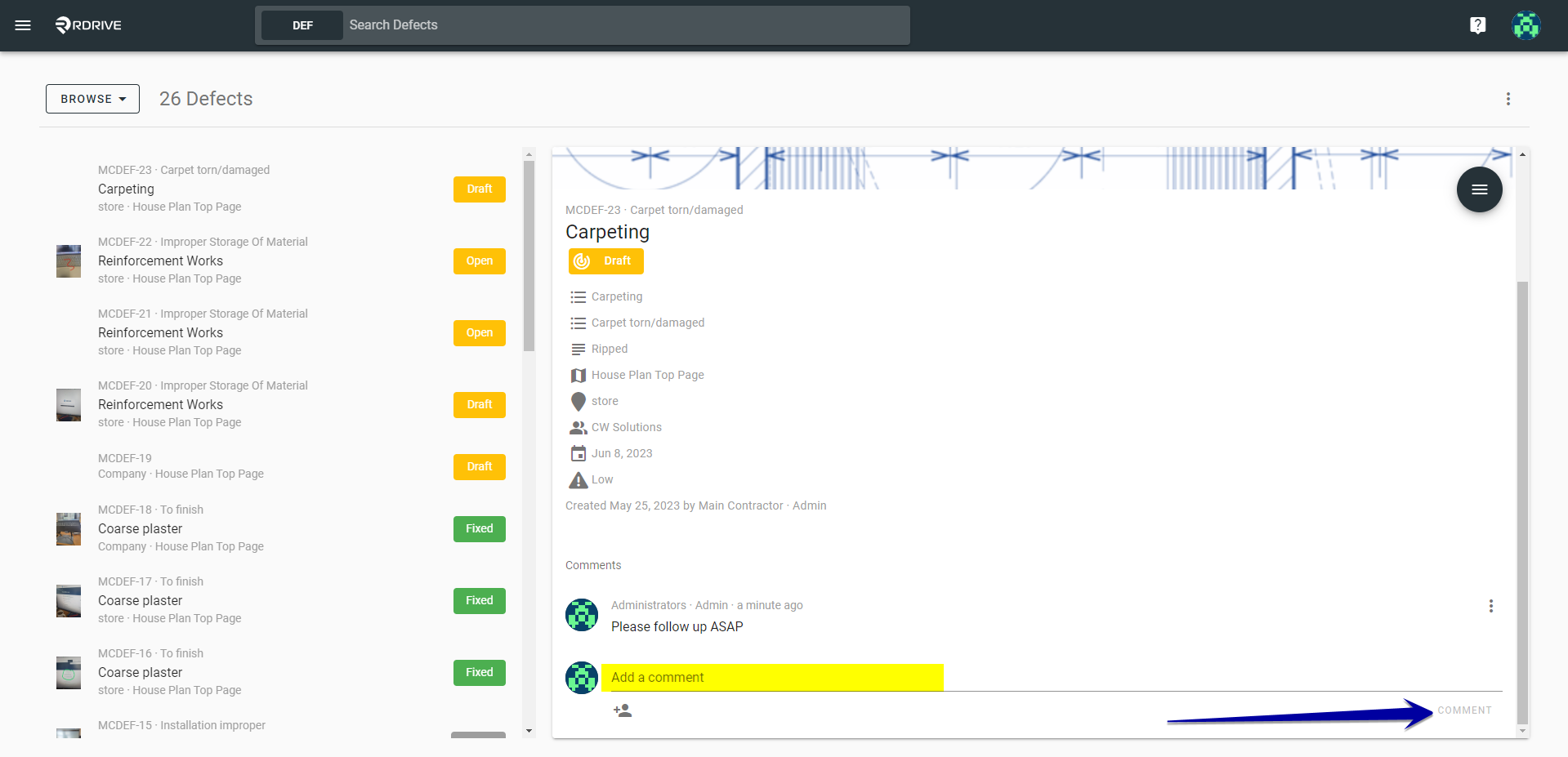Image resolution: width=1568 pixels, height=757 pixels.
Task: Select MCDEF-17 Coarse plaster row
Action: (280, 600)
